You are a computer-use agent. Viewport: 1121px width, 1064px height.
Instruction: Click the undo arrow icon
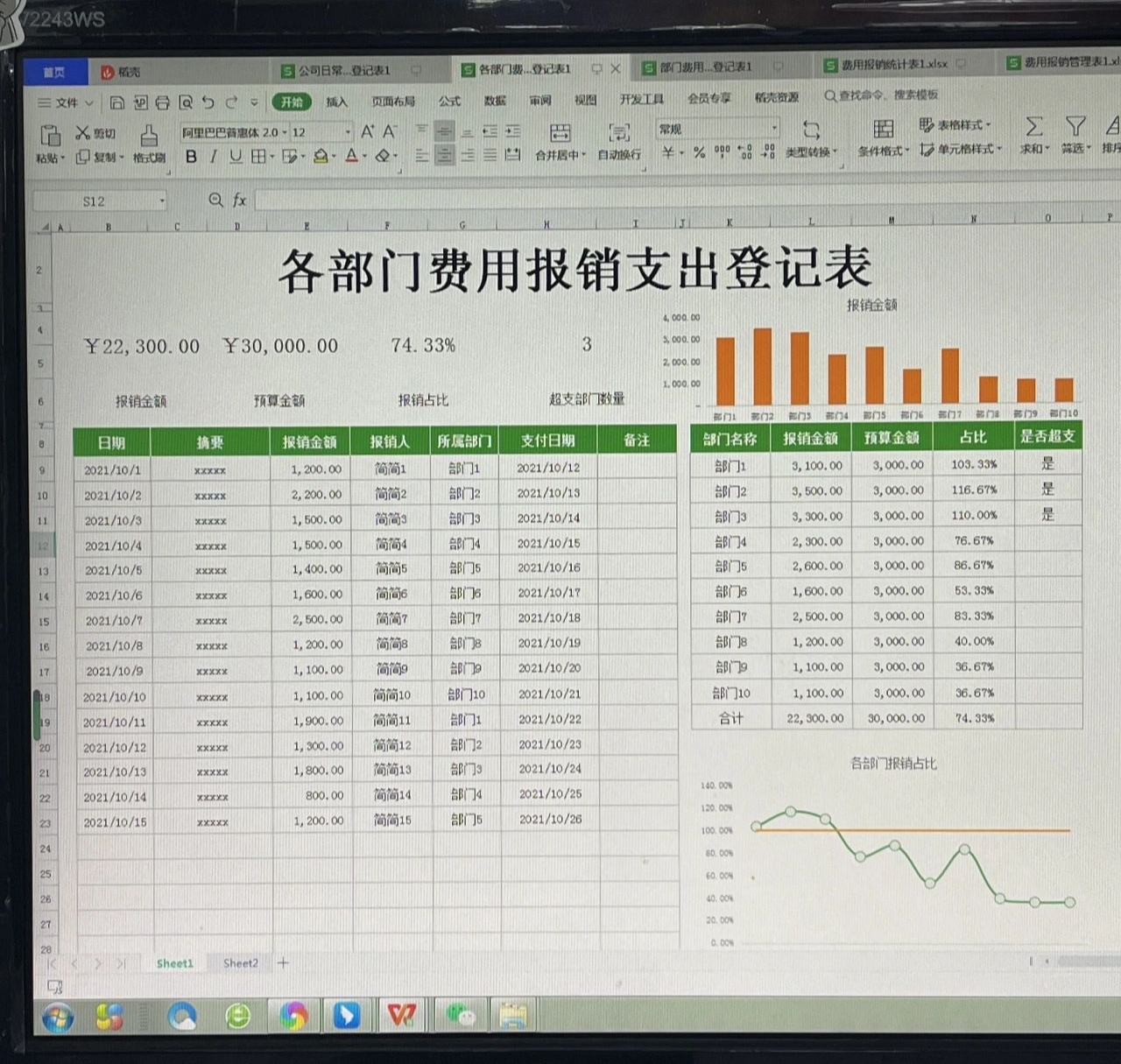[208, 102]
